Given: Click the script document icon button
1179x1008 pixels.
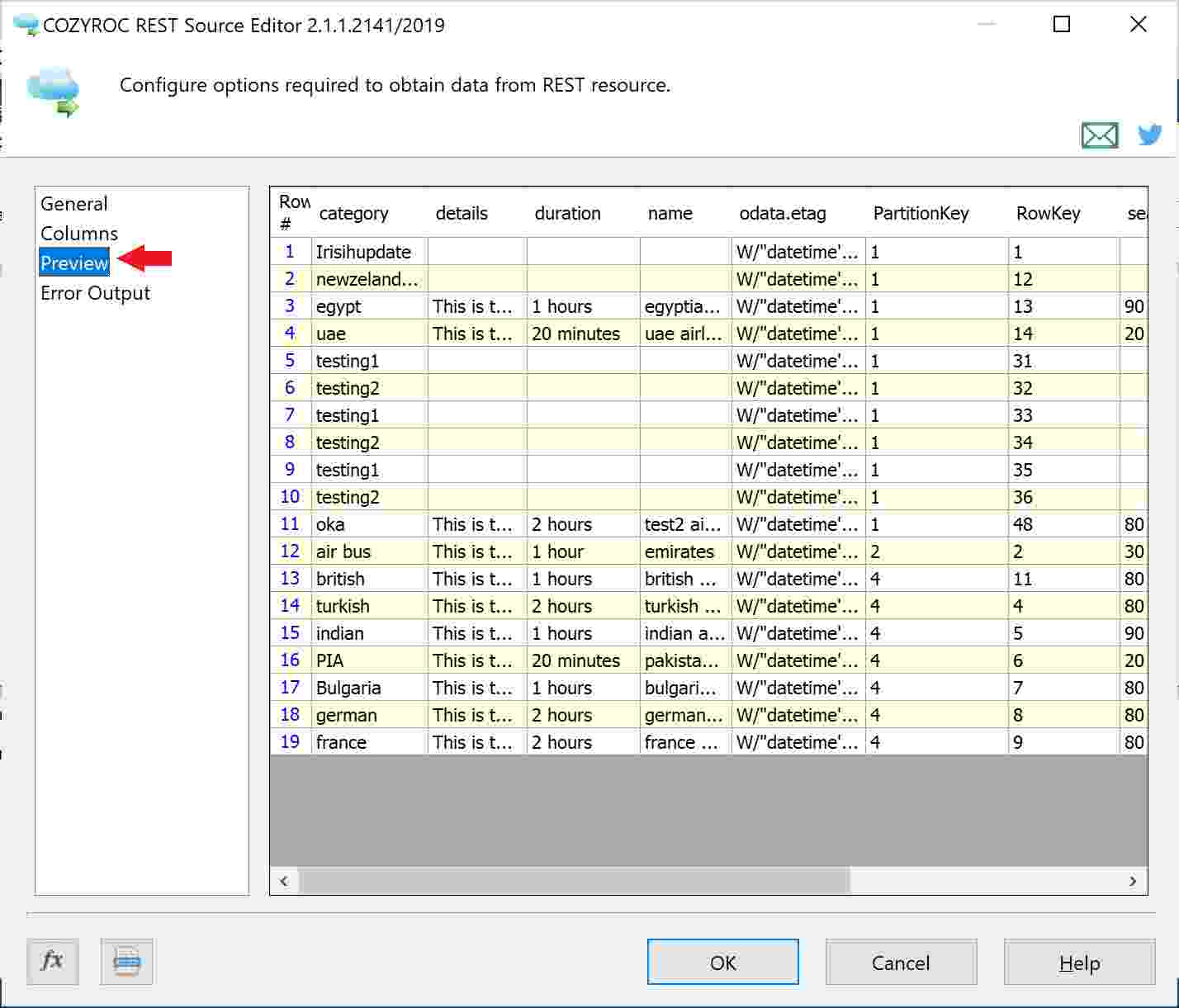Looking at the screenshot, I should coord(127,961).
